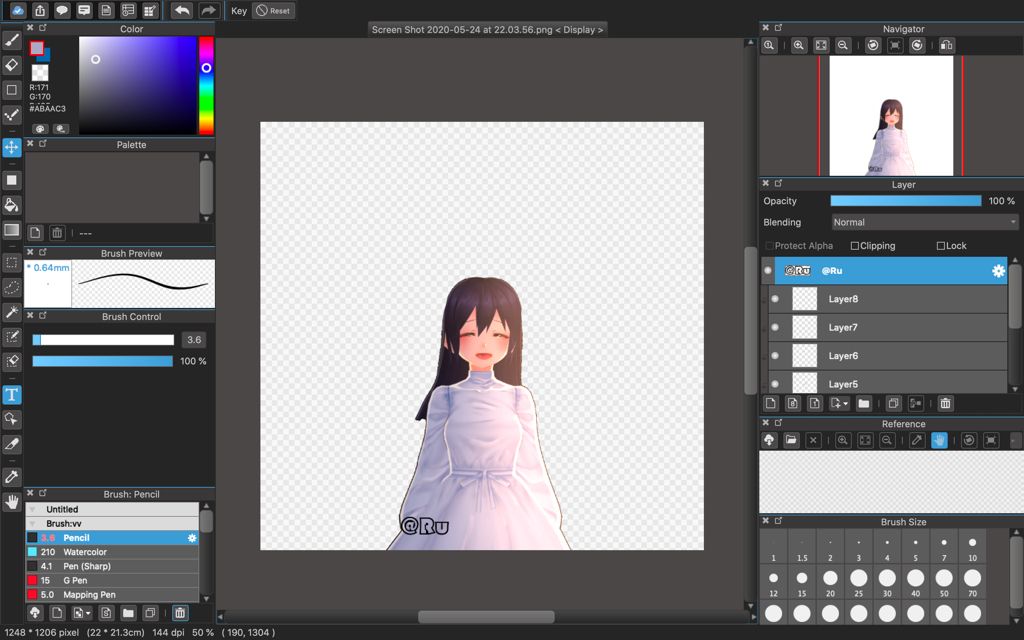Hide Layer6 using its visibility dot
This screenshot has height=640, width=1024.
[775, 356]
